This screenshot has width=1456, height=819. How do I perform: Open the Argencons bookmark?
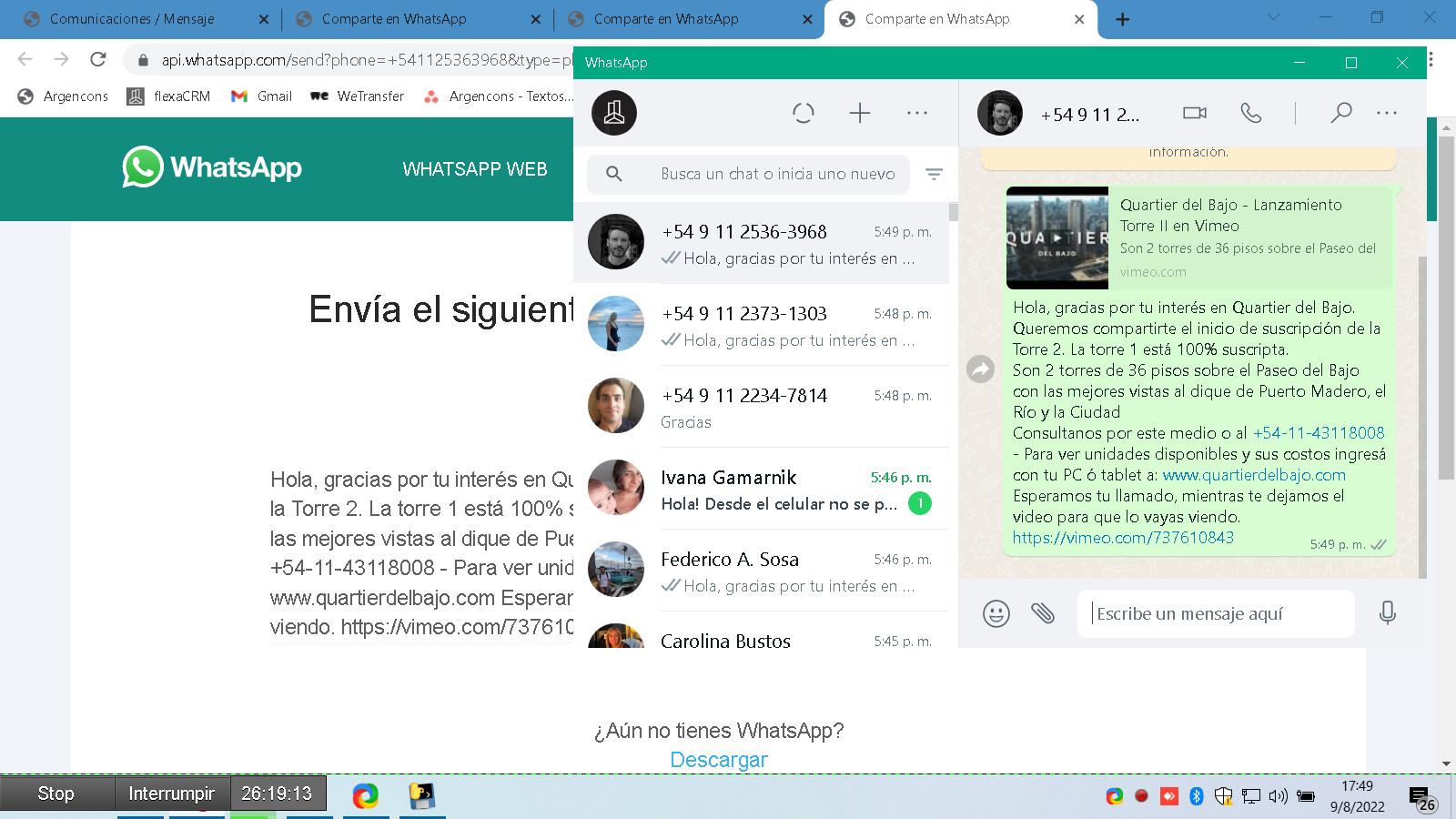click(63, 96)
